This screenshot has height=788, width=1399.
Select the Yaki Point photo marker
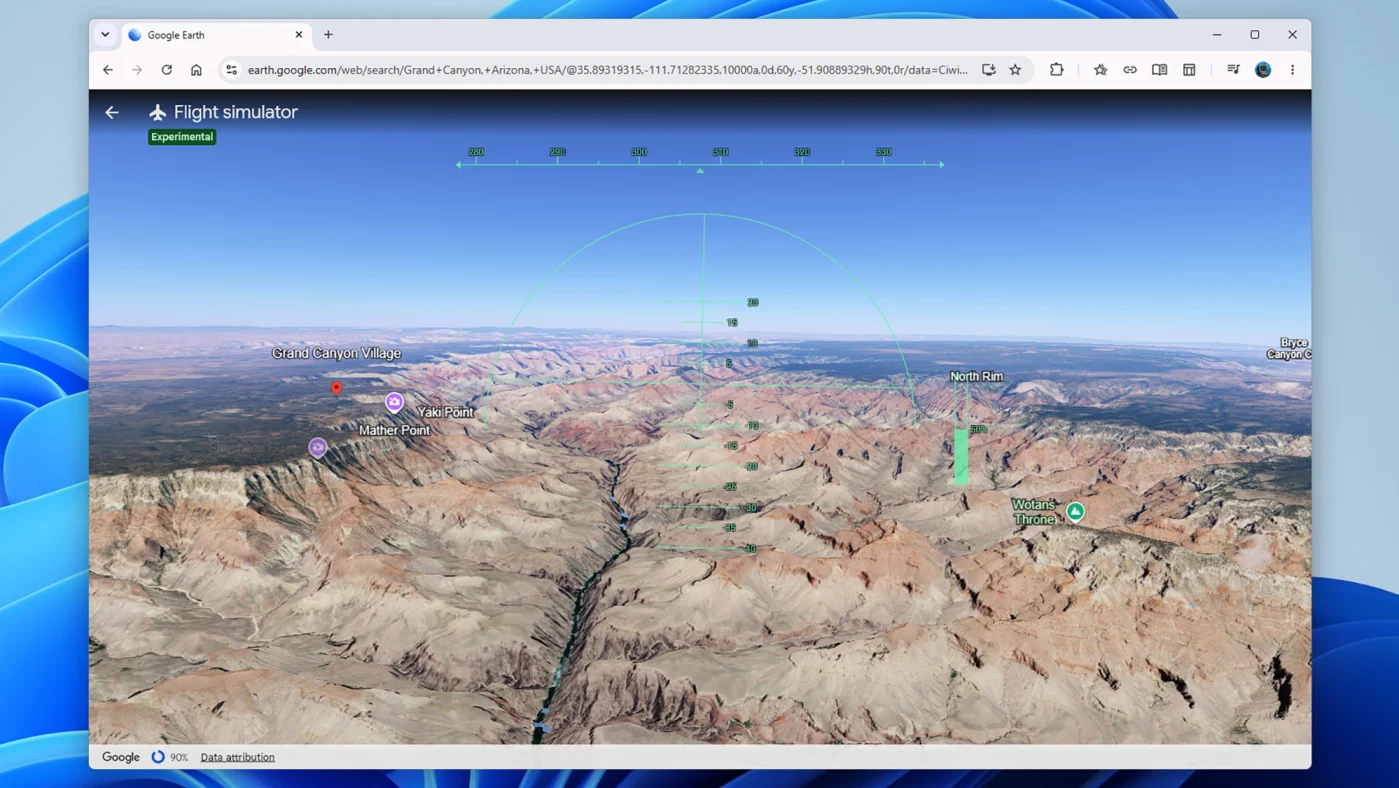(395, 402)
